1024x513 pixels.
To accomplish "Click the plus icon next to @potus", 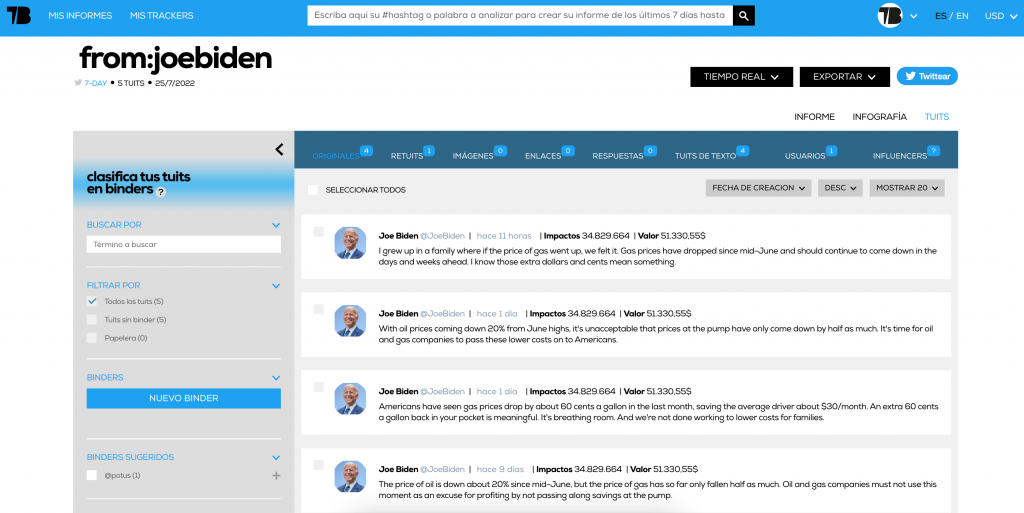I will click(276, 475).
